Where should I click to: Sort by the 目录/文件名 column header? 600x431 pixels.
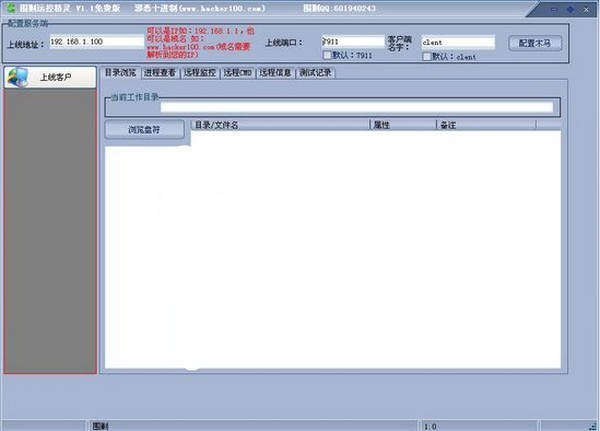[x=280, y=125]
